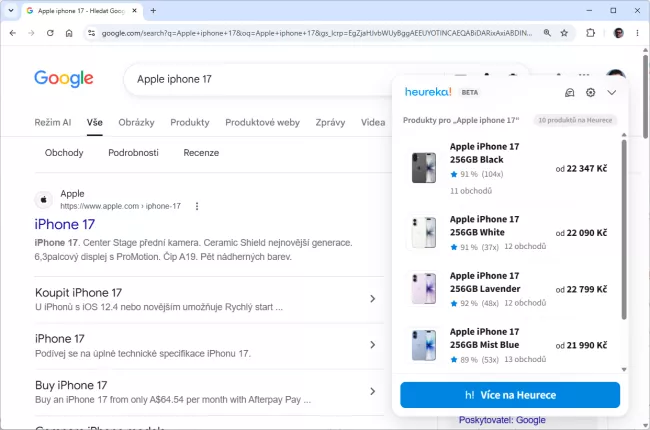Open the browser home page
This screenshot has width=650, height=430.
point(69,33)
